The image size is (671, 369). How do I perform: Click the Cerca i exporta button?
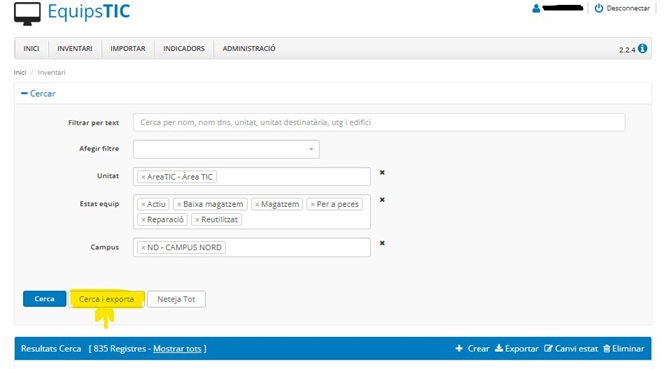click(x=106, y=299)
